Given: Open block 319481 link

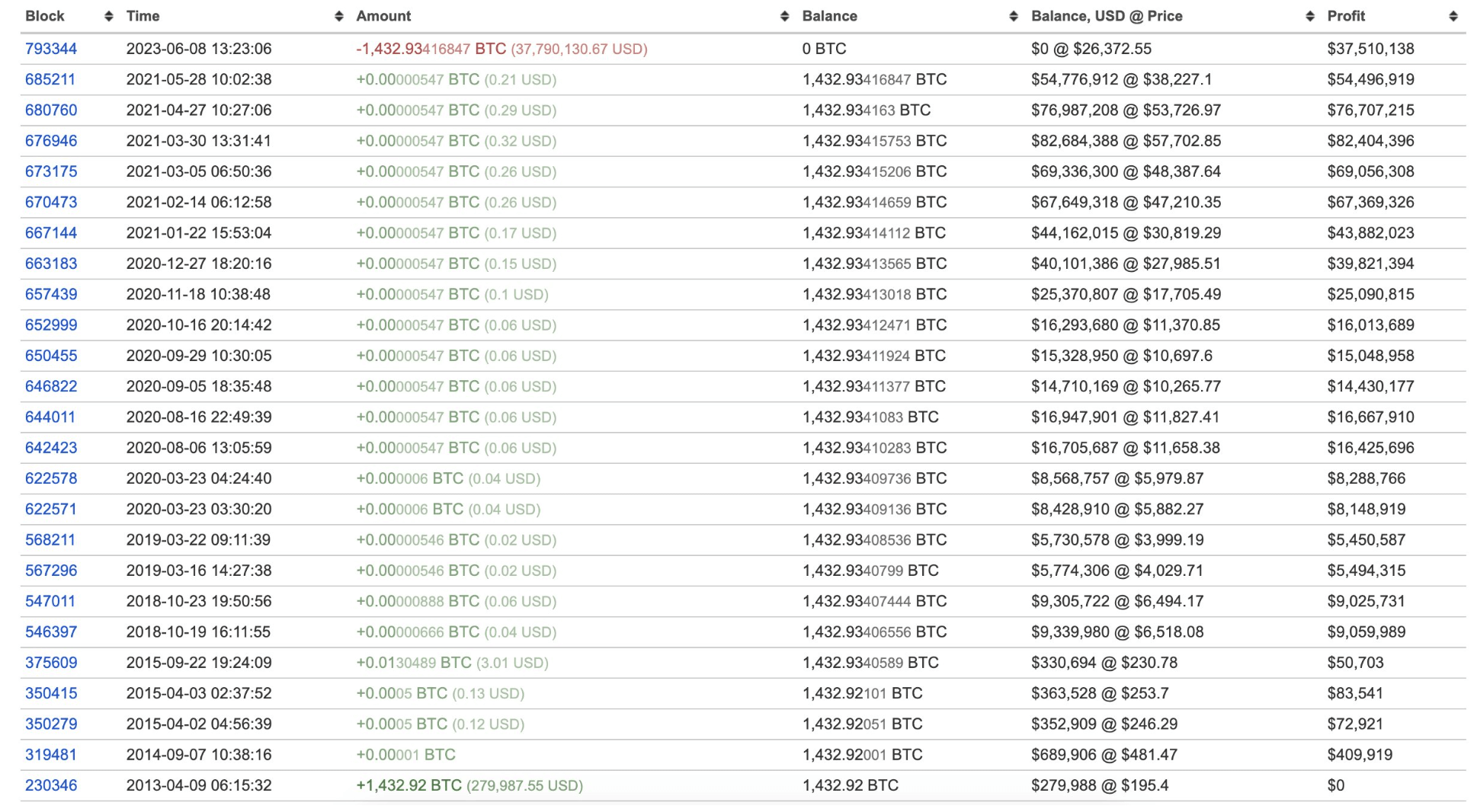Looking at the screenshot, I should [50, 755].
